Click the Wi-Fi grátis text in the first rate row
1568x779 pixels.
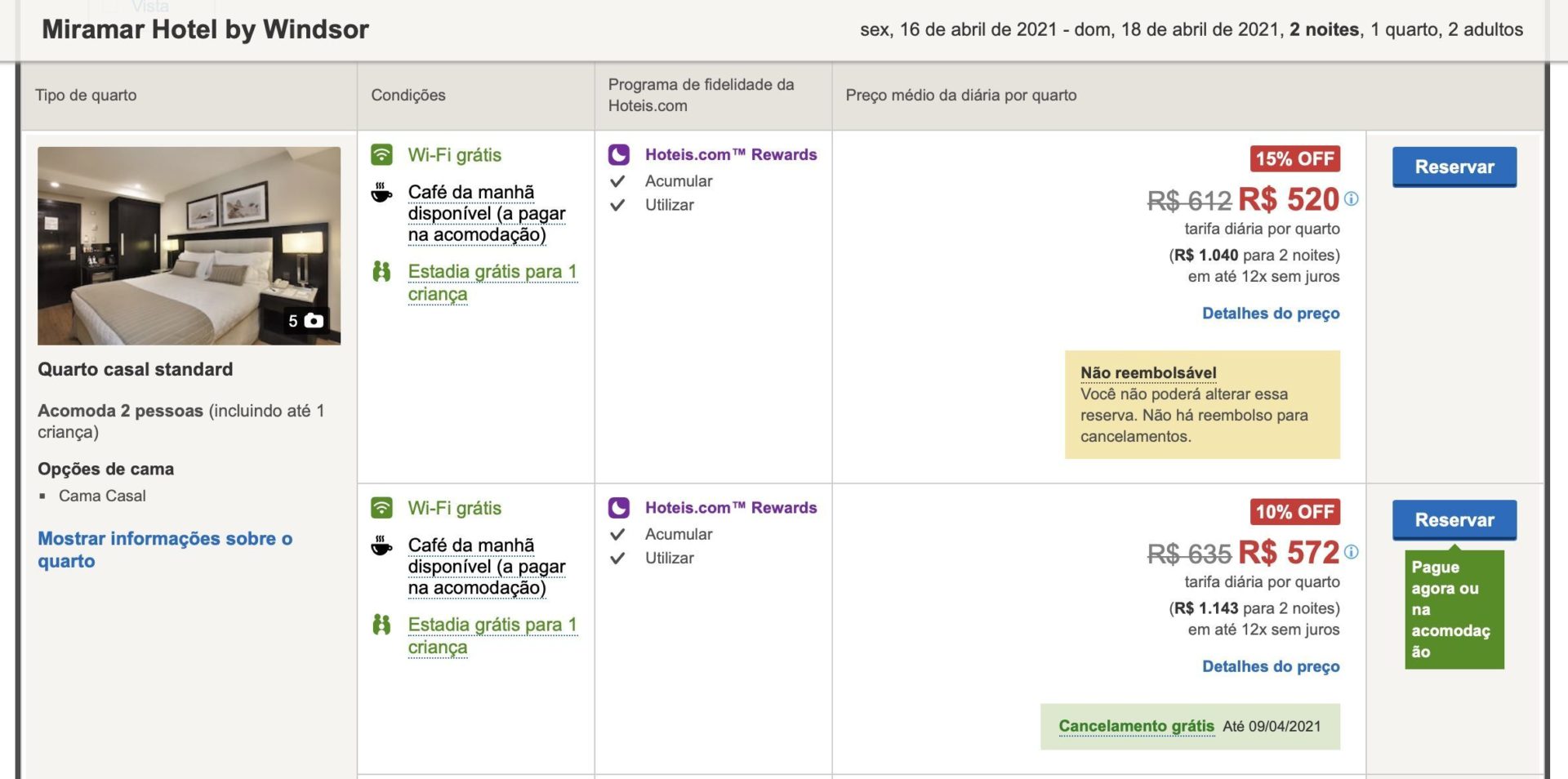click(x=455, y=155)
